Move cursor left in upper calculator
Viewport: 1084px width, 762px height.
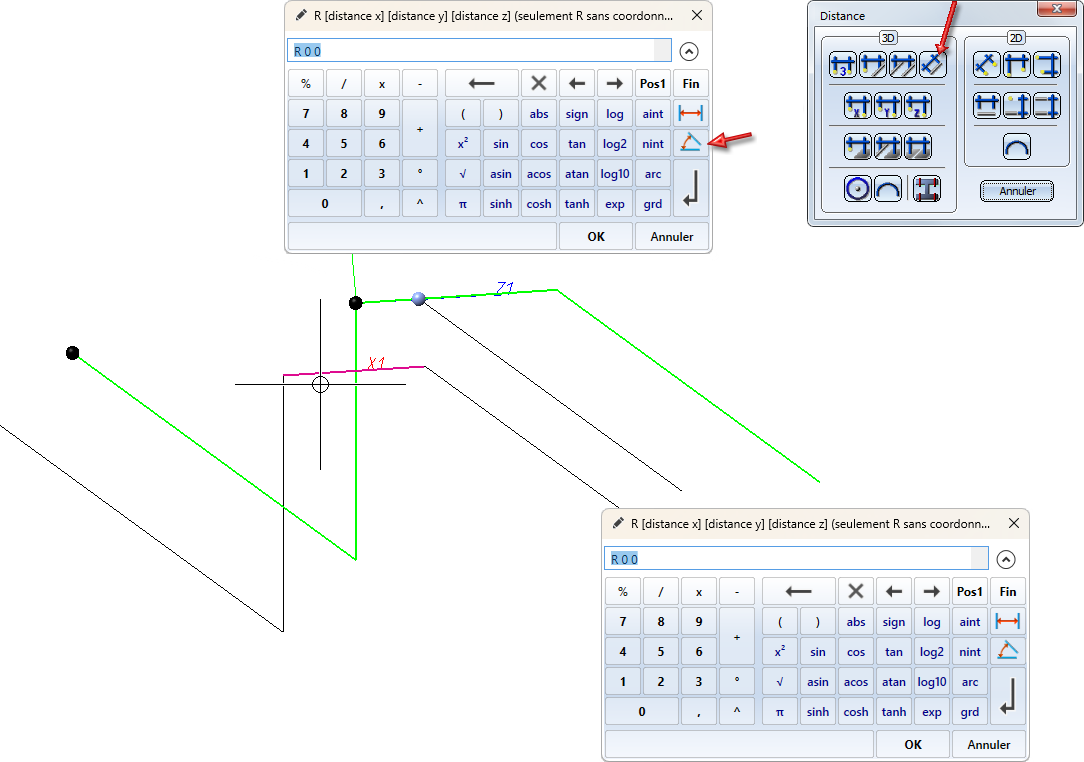pos(577,84)
